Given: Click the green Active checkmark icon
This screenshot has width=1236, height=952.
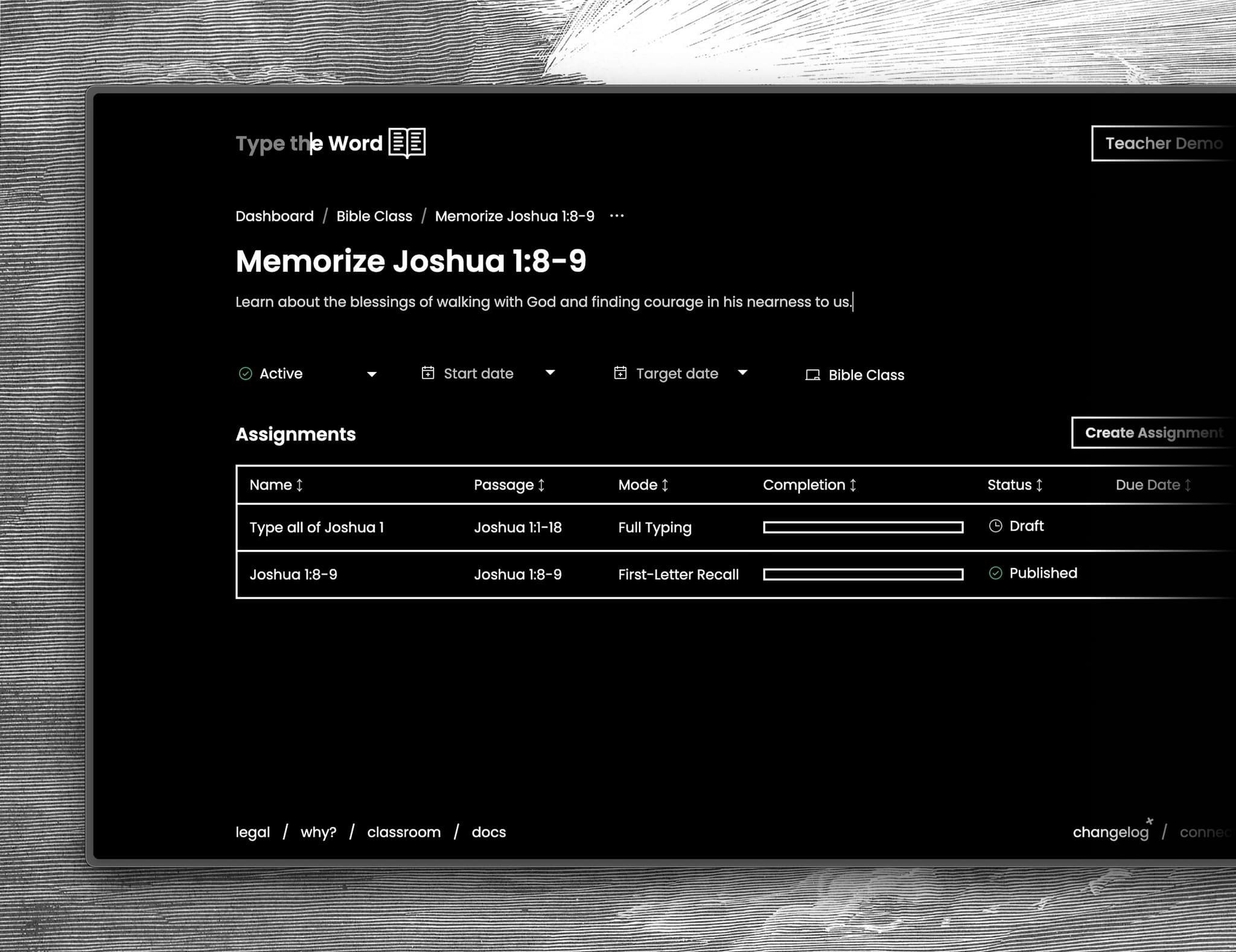Looking at the screenshot, I should (x=245, y=374).
